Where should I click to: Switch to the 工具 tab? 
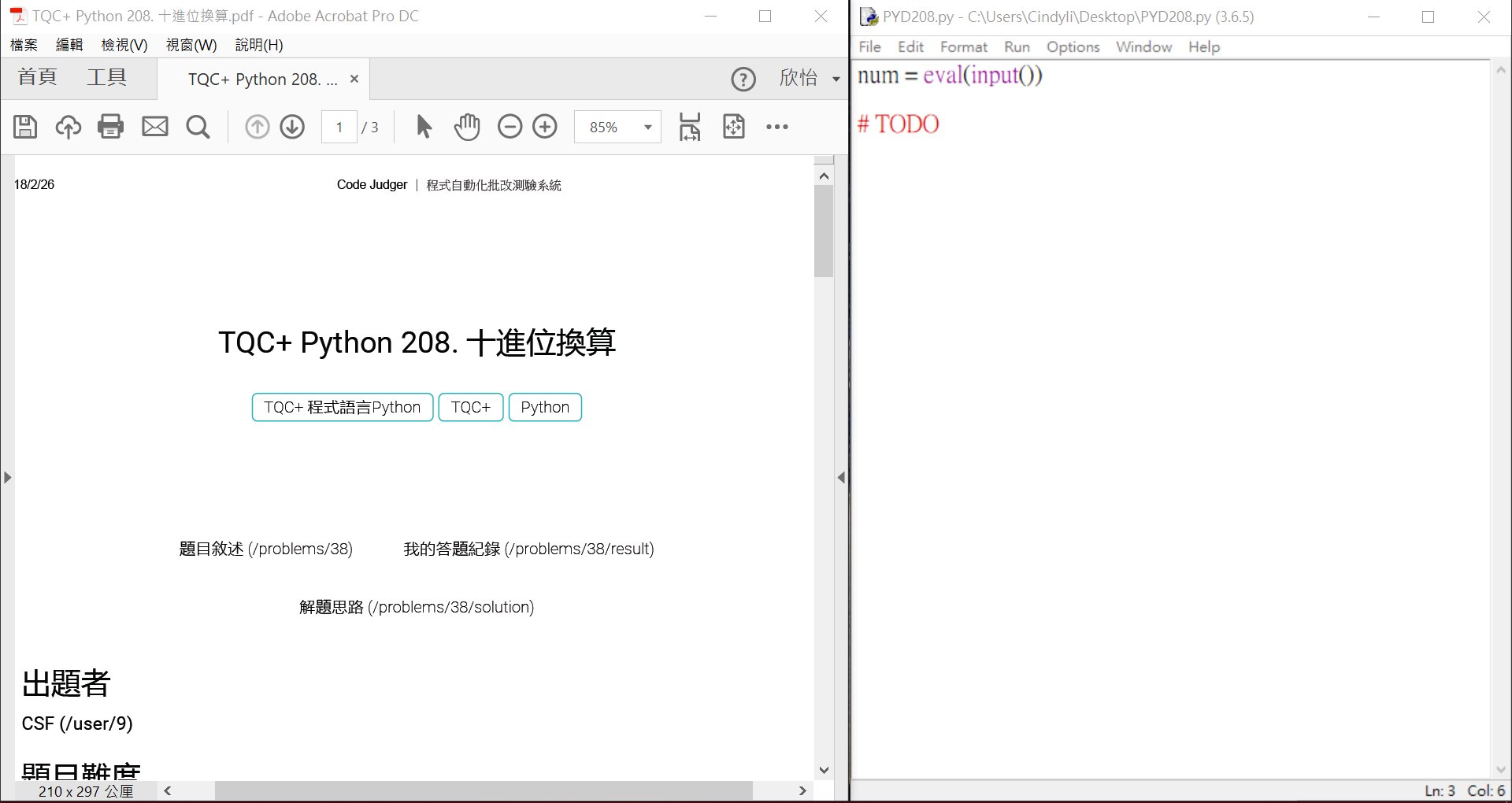point(107,77)
